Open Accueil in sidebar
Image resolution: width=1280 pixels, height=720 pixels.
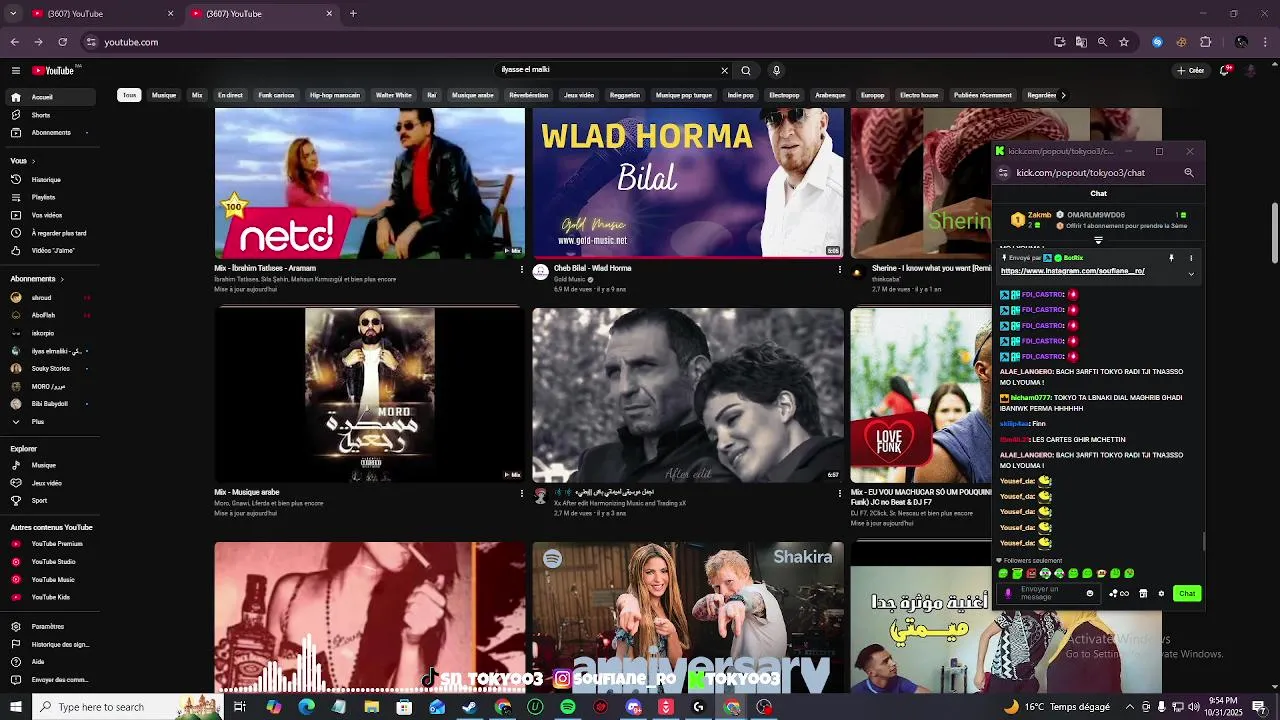point(48,97)
